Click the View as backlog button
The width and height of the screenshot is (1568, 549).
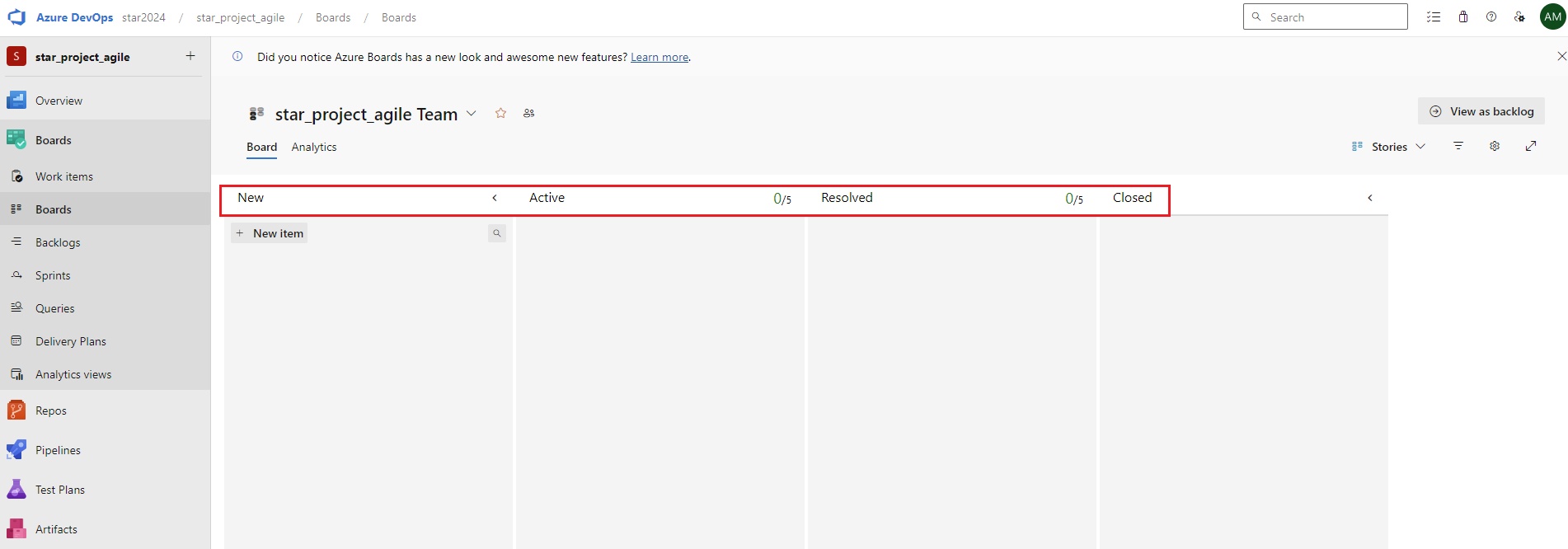[x=1481, y=111]
